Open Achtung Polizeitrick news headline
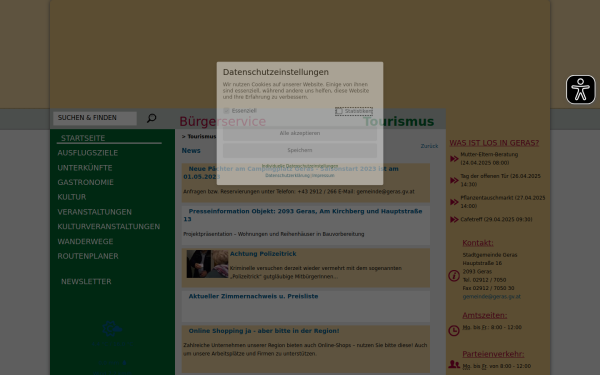The height and width of the screenshot is (375, 600). 263,254
